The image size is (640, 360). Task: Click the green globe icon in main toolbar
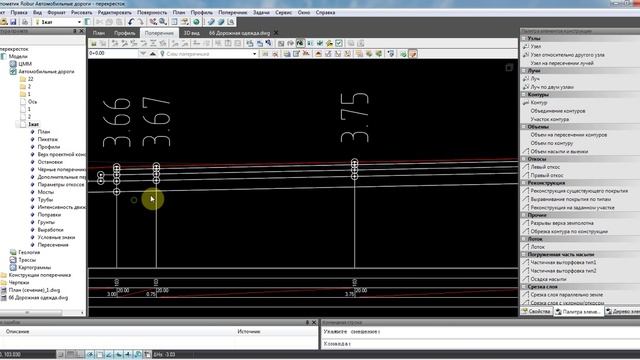pyautogui.click(x=196, y=22)
